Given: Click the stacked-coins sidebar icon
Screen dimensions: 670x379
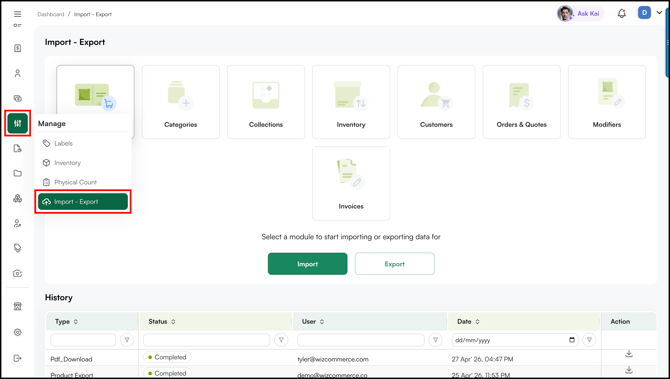Looking at the screenshot, I should [18, 98].
